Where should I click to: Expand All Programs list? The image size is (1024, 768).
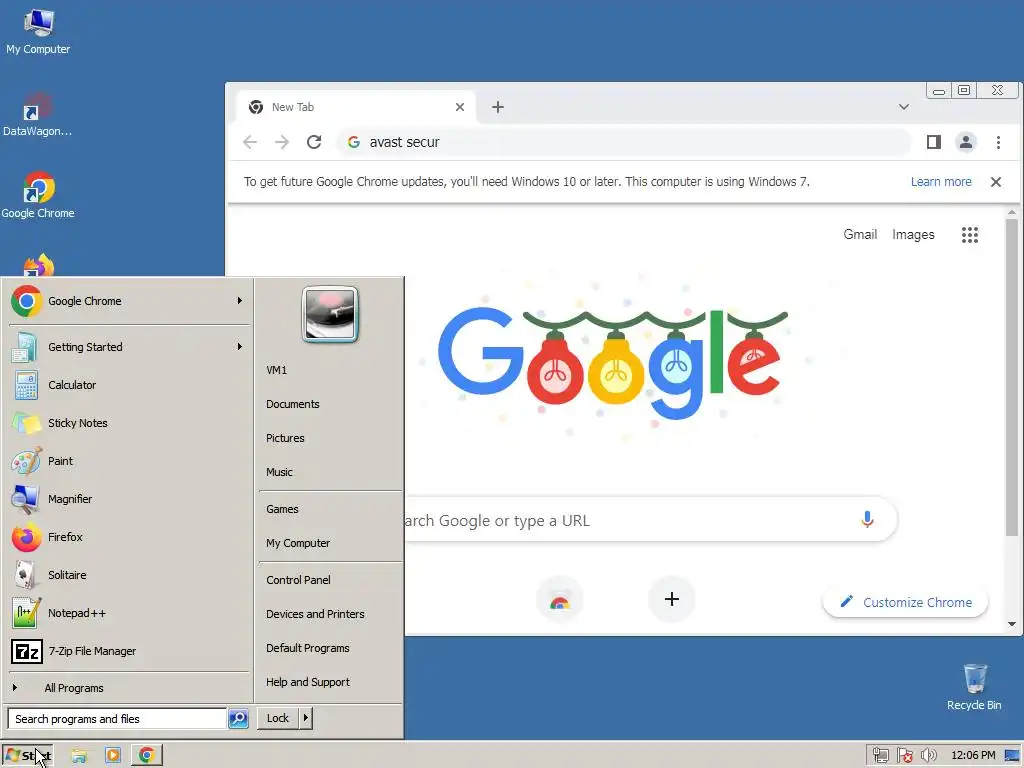pyautogui.click(x=128, y=688)
